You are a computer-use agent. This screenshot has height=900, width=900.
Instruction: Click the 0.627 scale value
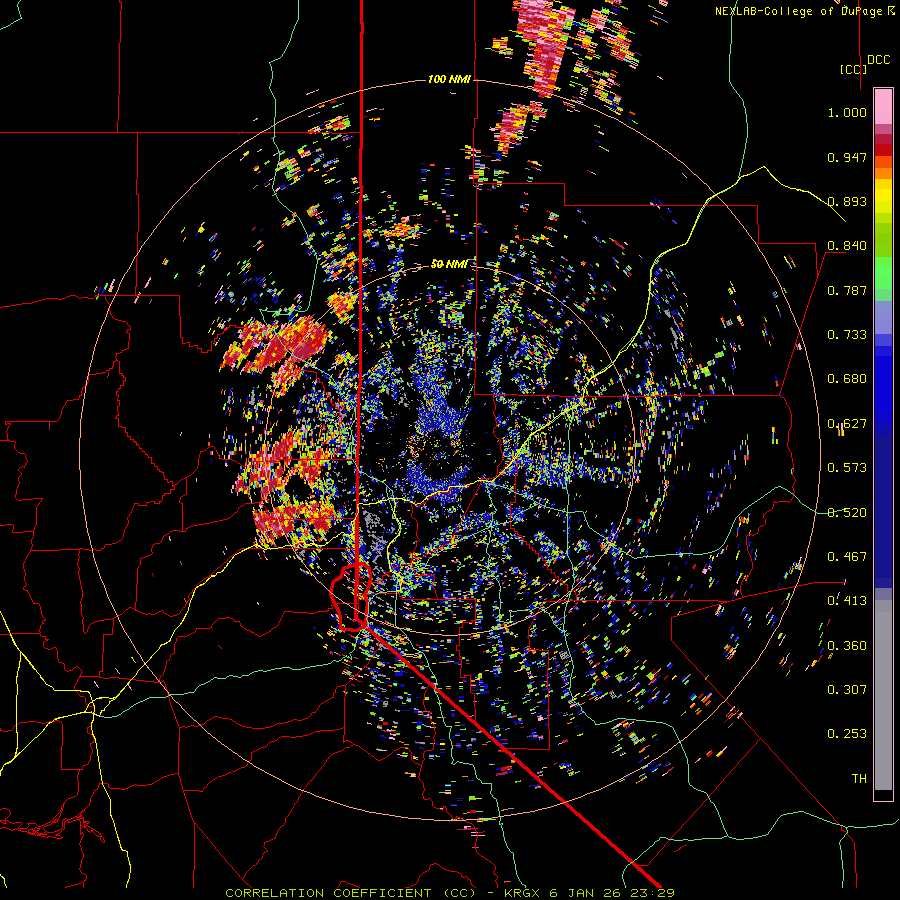847,424
